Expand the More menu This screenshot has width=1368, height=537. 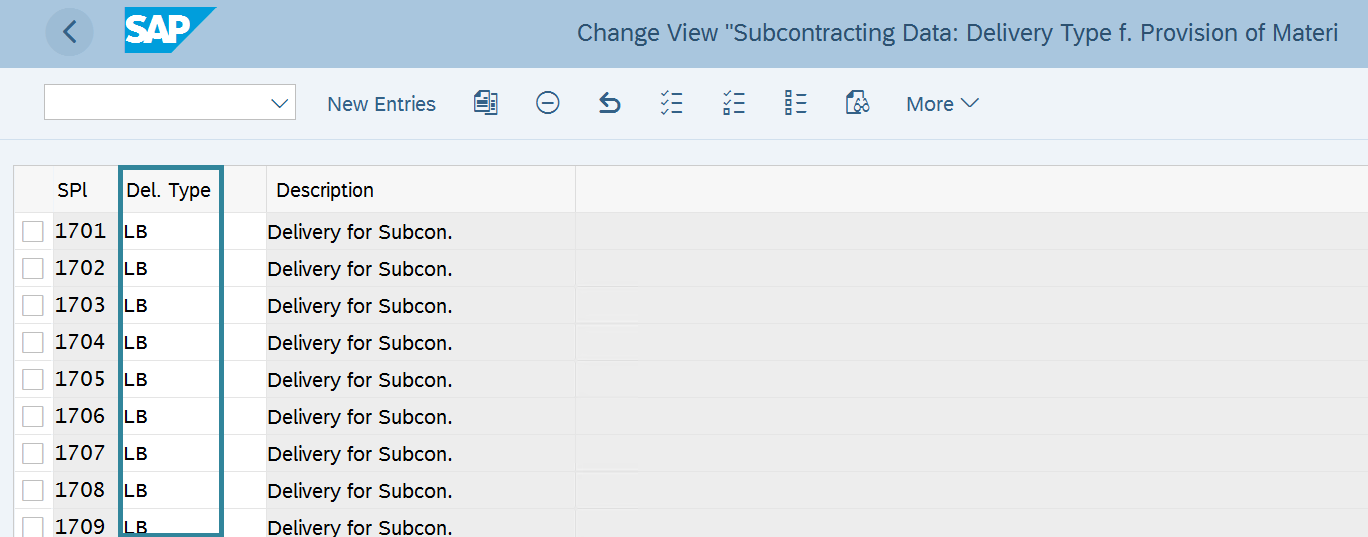(942, 104)
